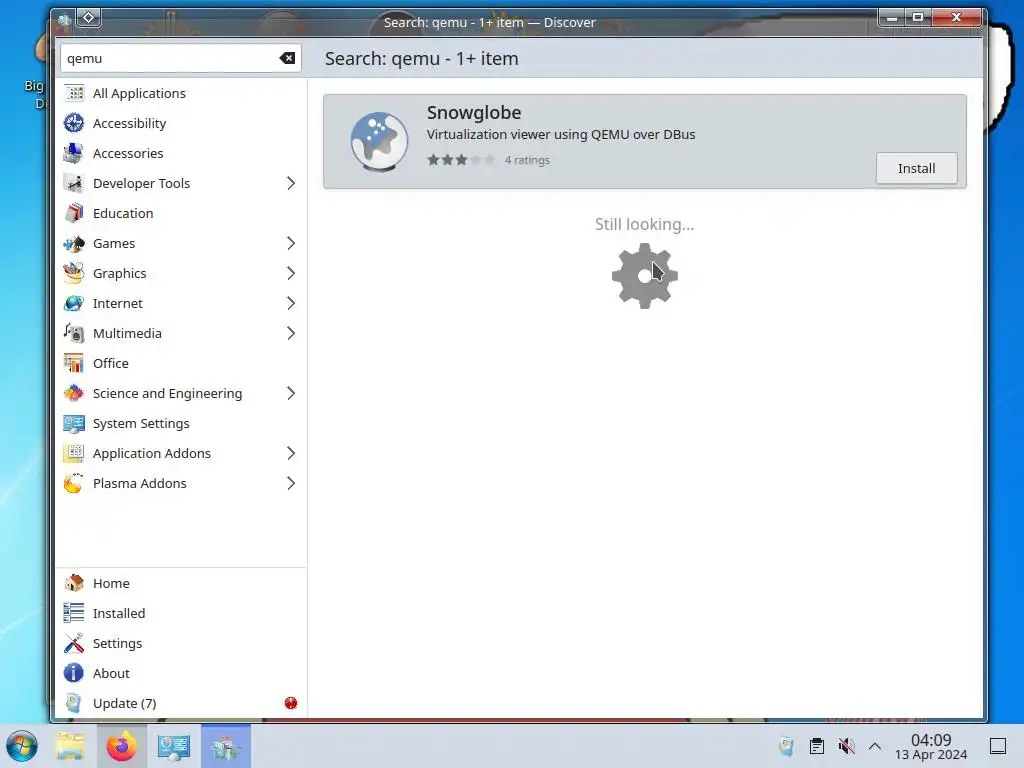Unmute audio via tray volume icon
The height and width of the screenshot is (768, 1024).
(x=846, y=746)
